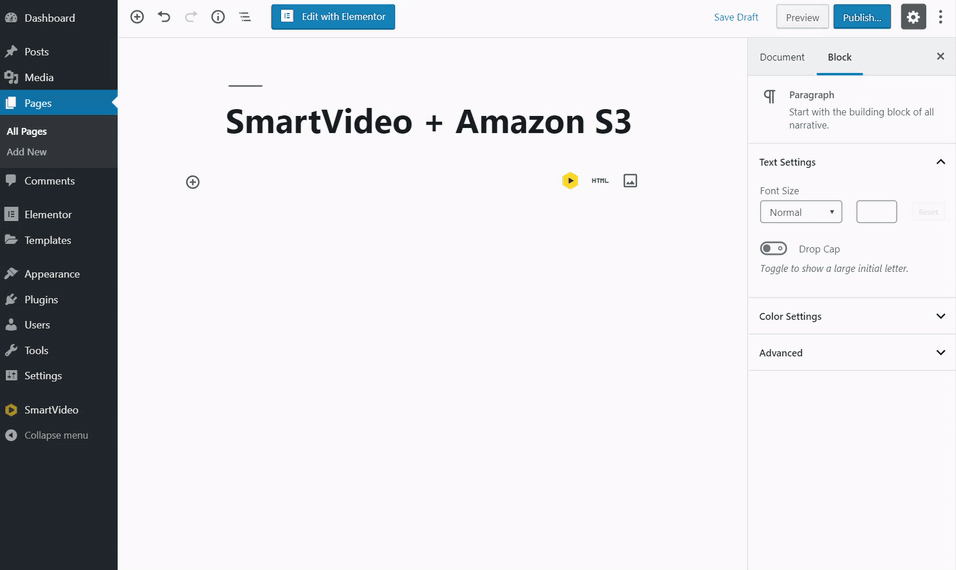Screen dimensions: 956x570
Task: Insert an HTML block shortcut
Action: tap(600, 181)
